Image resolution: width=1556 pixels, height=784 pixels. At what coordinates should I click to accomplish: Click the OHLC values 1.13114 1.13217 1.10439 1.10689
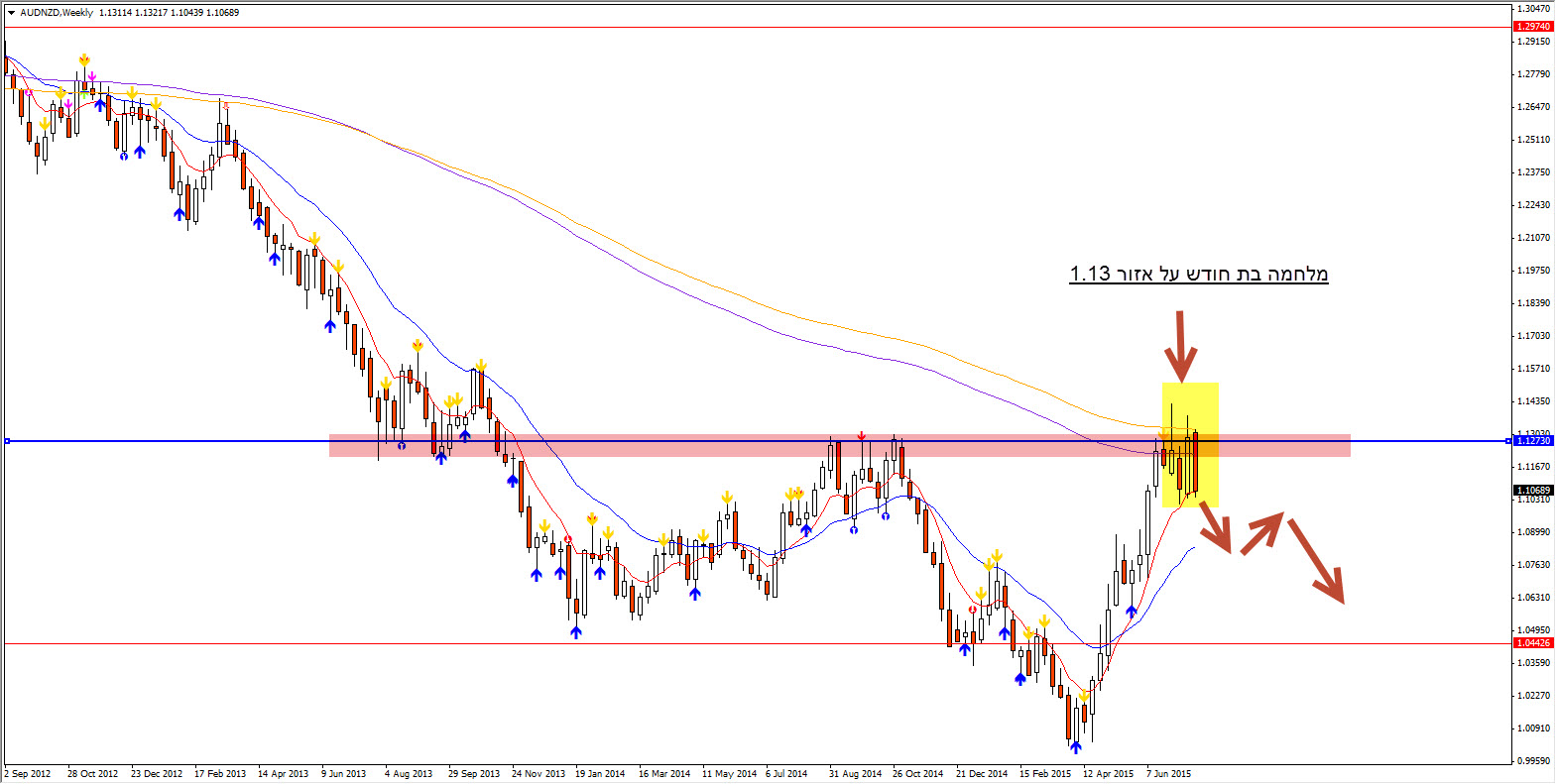point(170,13)
